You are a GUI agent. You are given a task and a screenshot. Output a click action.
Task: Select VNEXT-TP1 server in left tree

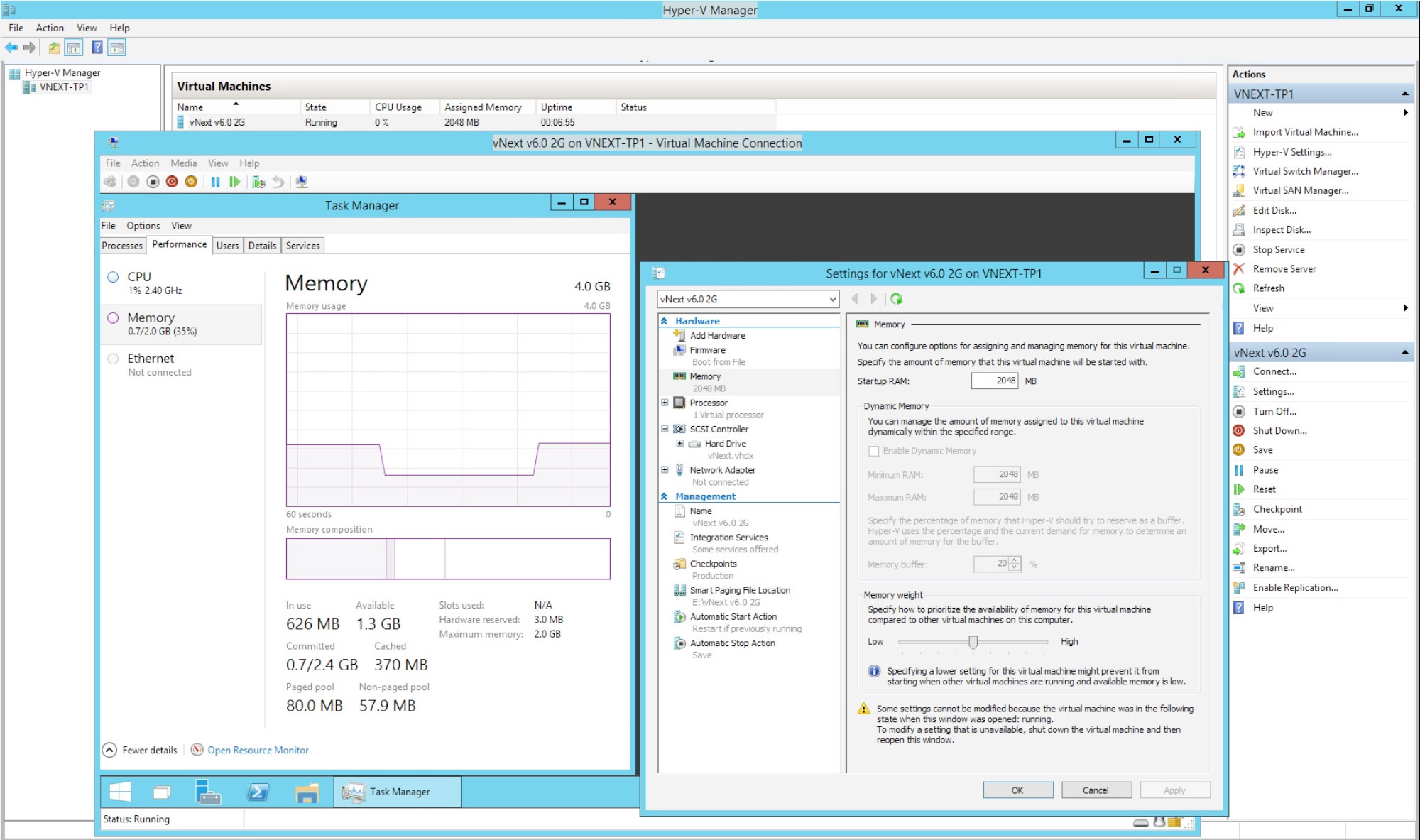[x=64, y=87]
